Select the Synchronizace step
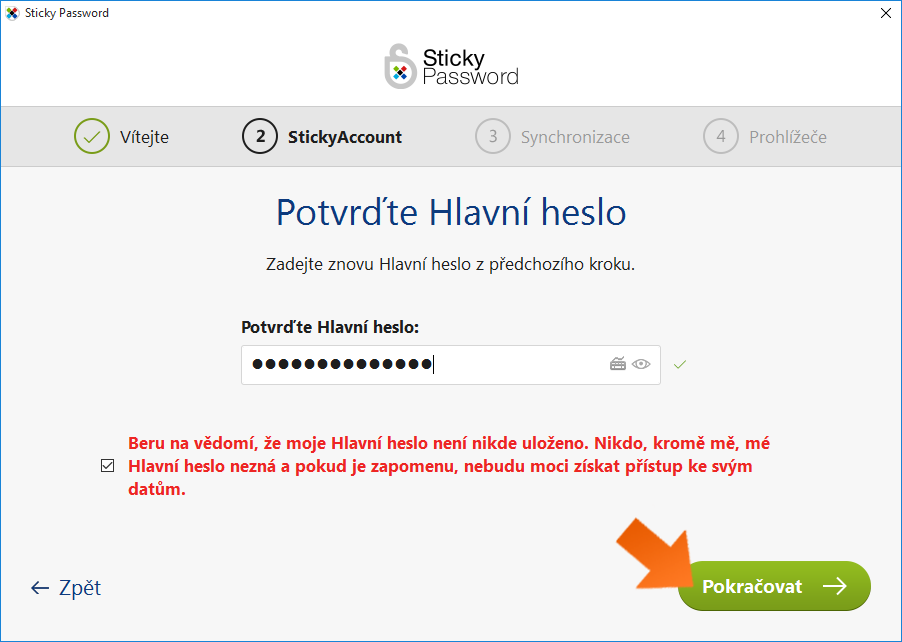Screen dimensions: 902x642 (x=552, y=136)
